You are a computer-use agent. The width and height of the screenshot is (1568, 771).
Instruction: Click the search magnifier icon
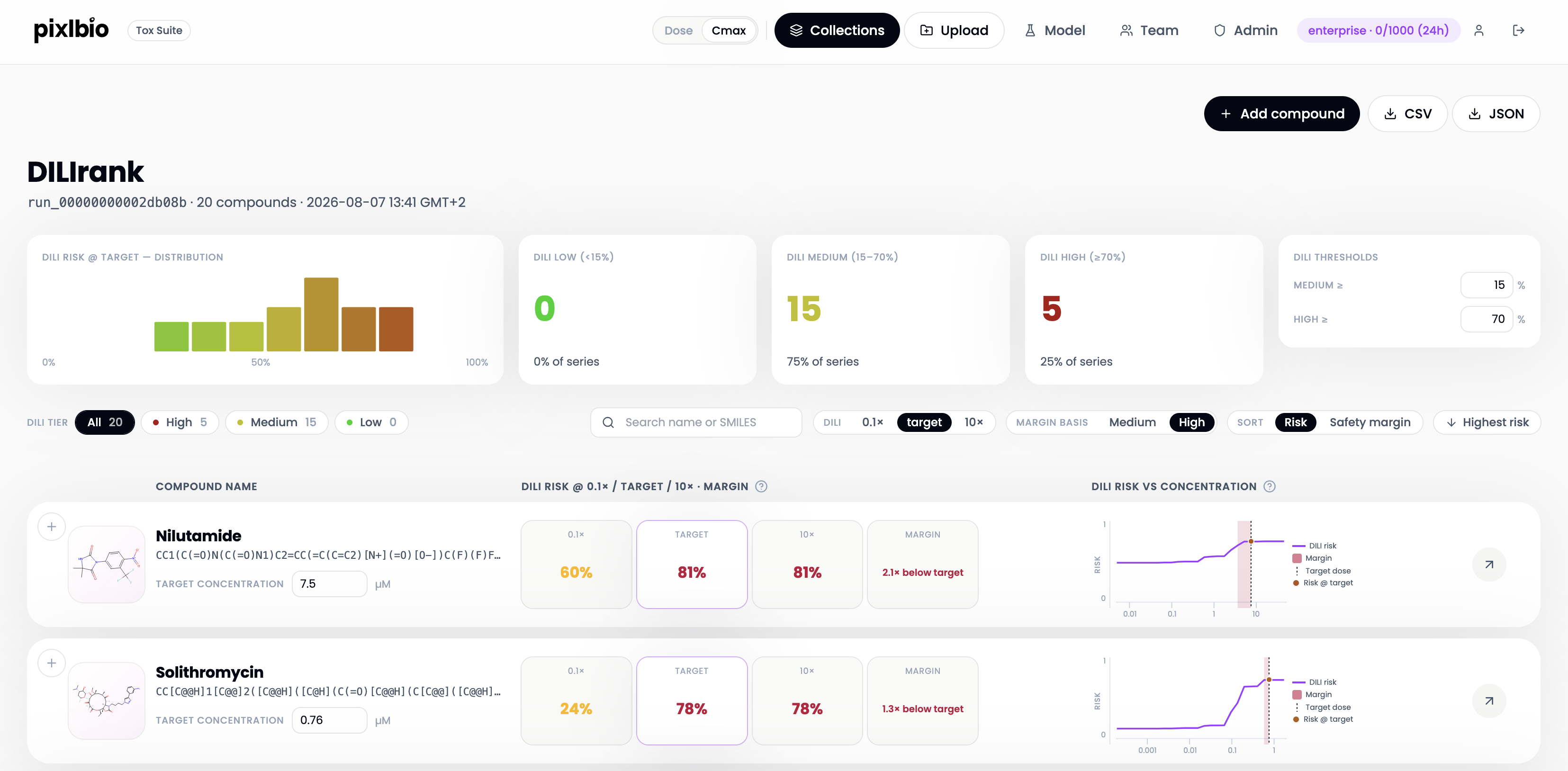coord(608,422)
